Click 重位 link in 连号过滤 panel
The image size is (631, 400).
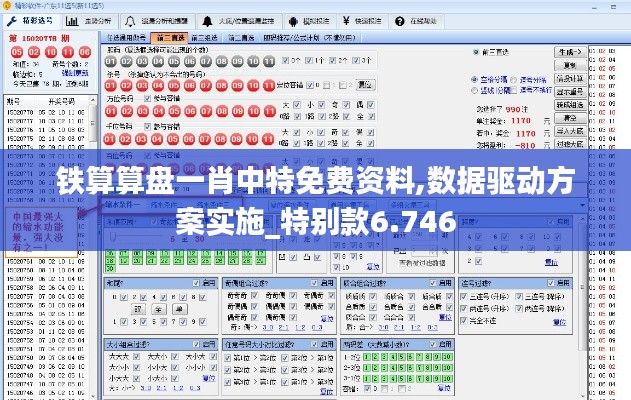click(559, 322)
